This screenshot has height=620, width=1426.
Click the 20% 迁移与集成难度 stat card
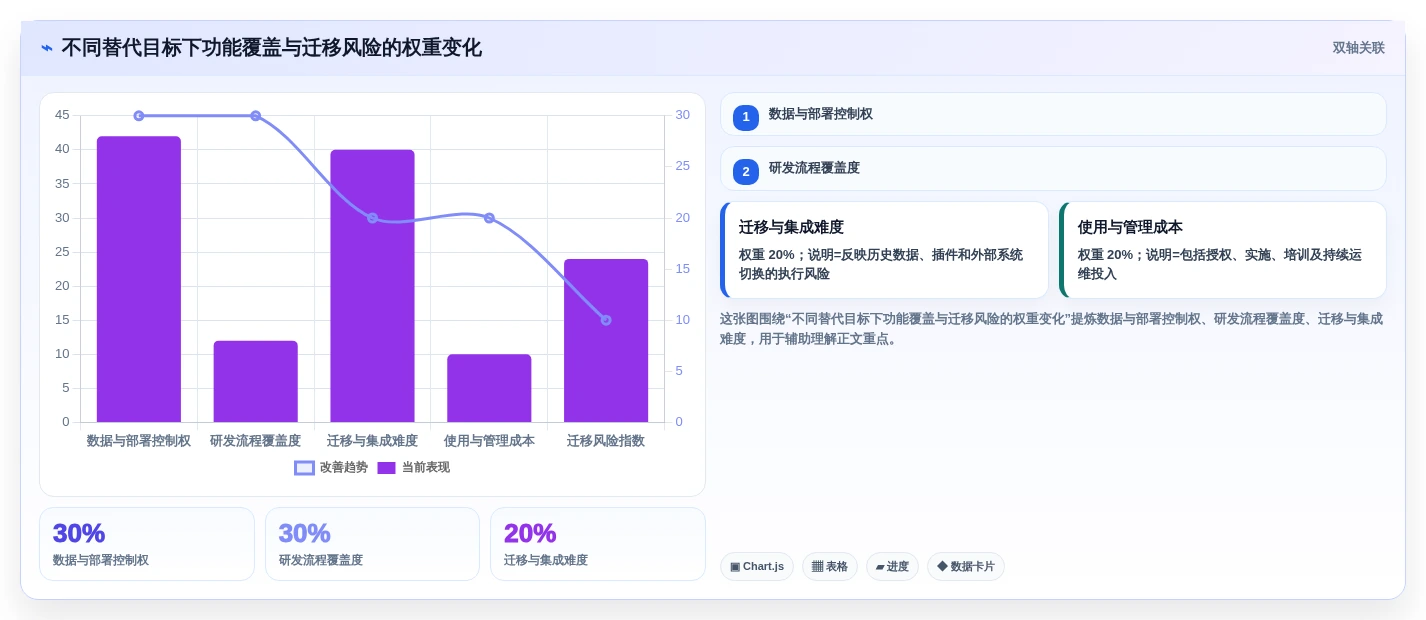point(598,544)
